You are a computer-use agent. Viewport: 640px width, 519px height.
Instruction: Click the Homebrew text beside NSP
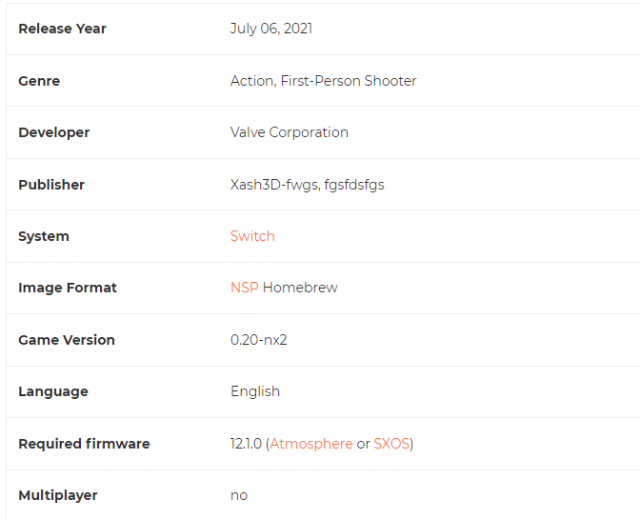tap(300, 288)
